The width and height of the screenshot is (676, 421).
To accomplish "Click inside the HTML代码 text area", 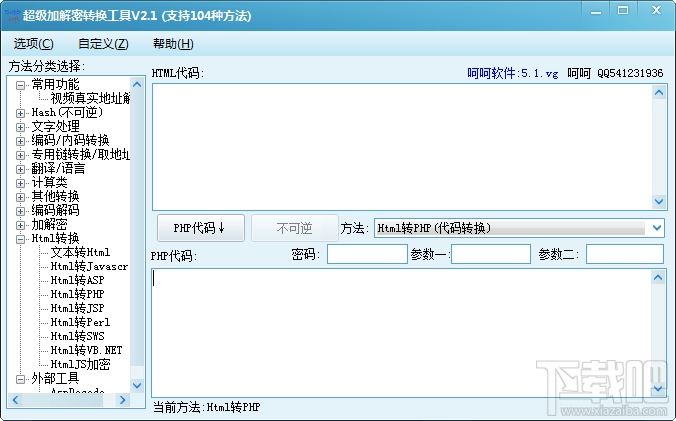I will point(402,147).
